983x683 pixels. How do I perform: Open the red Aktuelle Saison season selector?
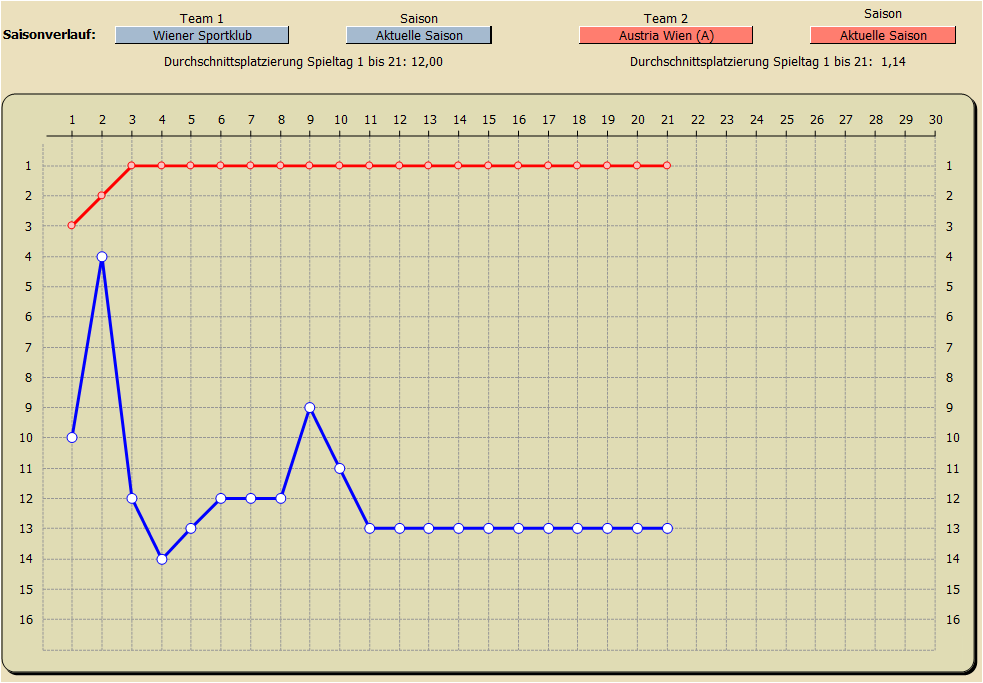point(883,35)
